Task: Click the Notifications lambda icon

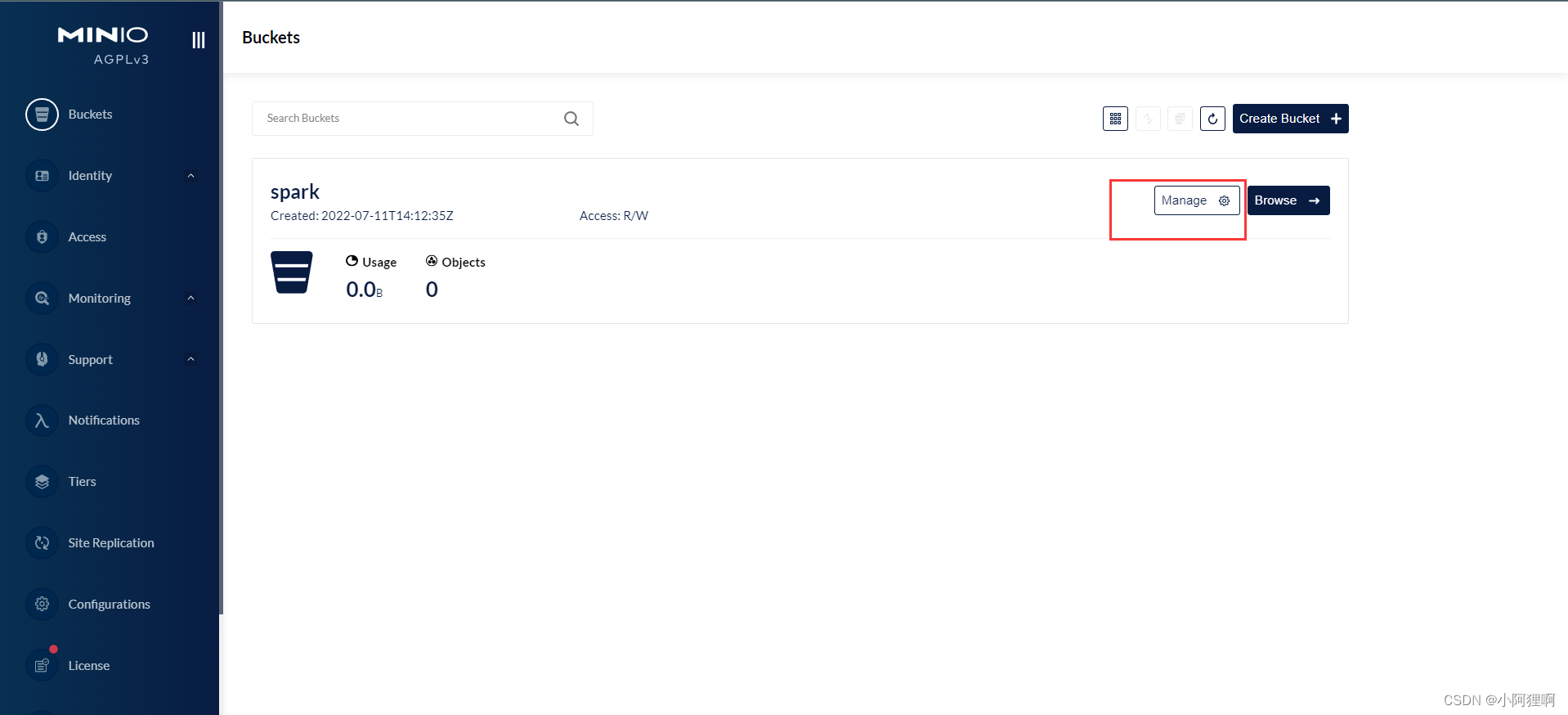Action: 42,420
